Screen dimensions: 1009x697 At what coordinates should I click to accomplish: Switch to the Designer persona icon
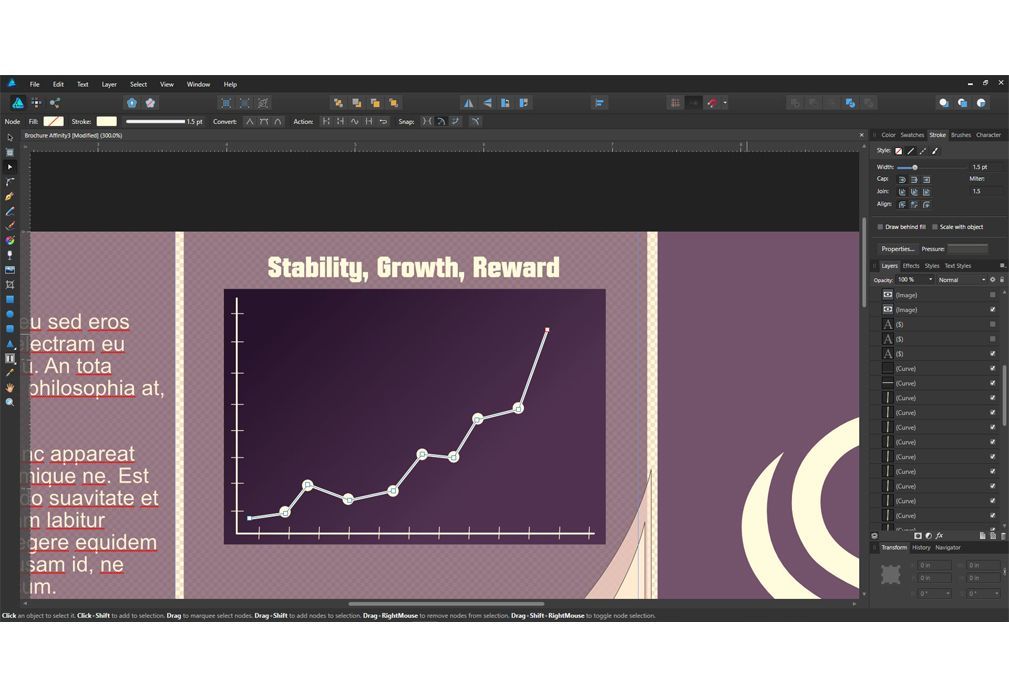(18, 103)
